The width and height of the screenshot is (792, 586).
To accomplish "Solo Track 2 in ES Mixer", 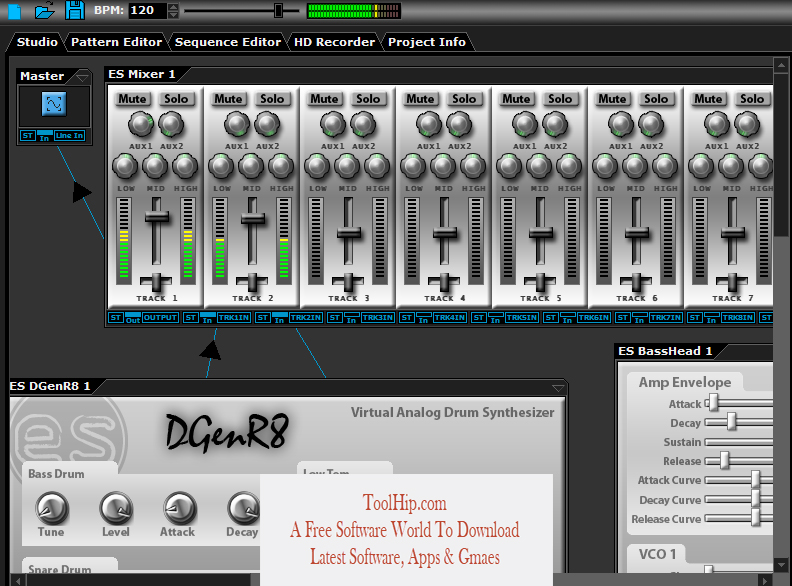I will point(272,99).
